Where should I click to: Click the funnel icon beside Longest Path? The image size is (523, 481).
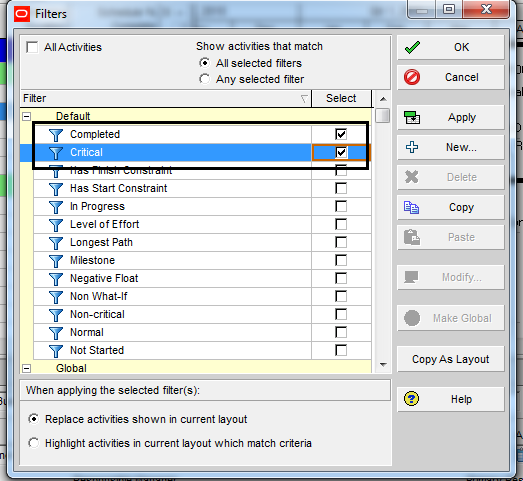(56, 243)
